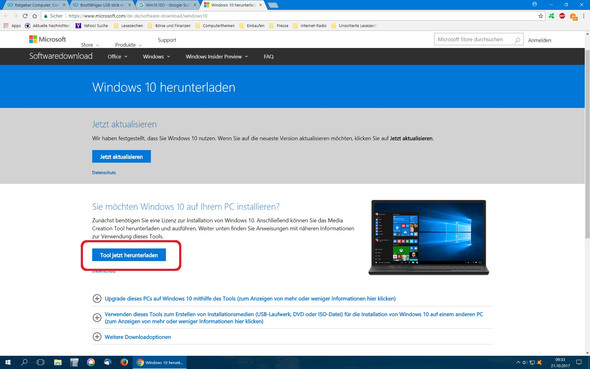The height and width of the screenshot is (369, 590).
Task: Close the Windows 10 herunterladen tab
Action: click(260, 5)
